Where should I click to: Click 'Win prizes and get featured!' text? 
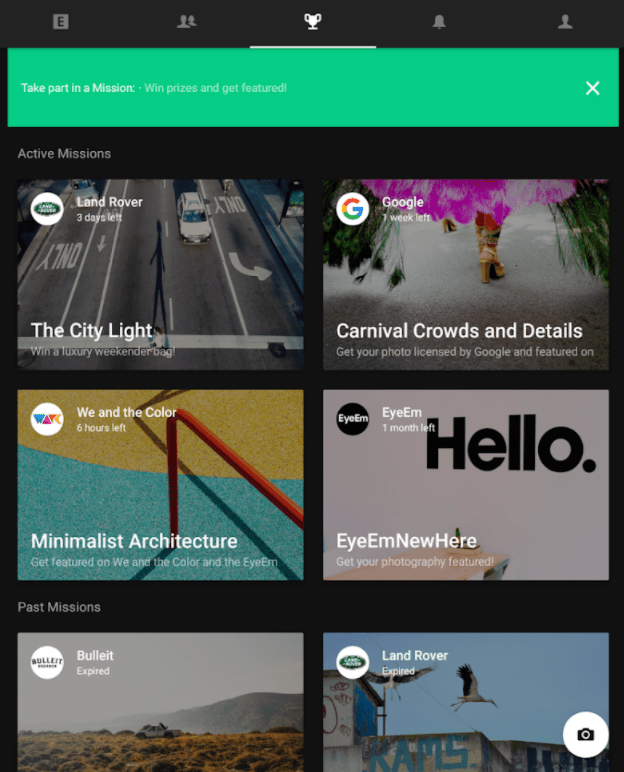click(x=216, y=88)
